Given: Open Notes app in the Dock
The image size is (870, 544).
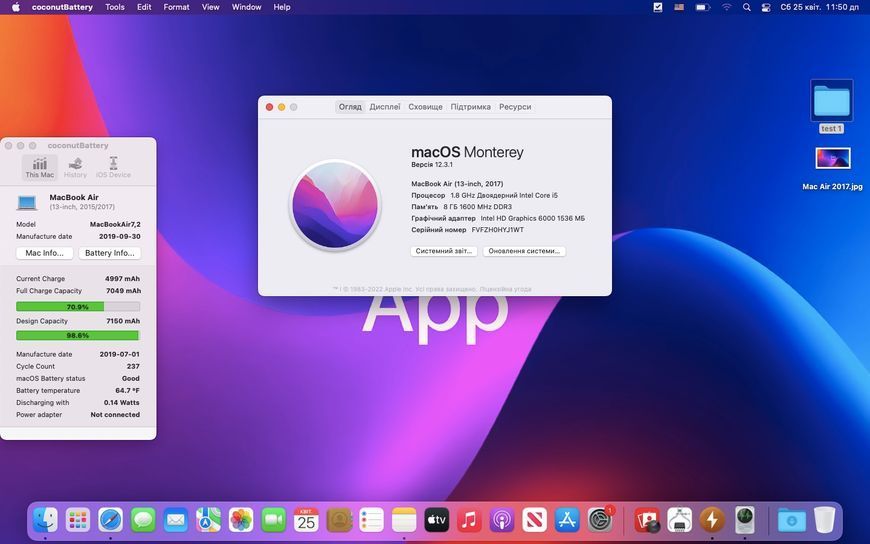Looking at the screenshot, I should (x=404, y=520).
